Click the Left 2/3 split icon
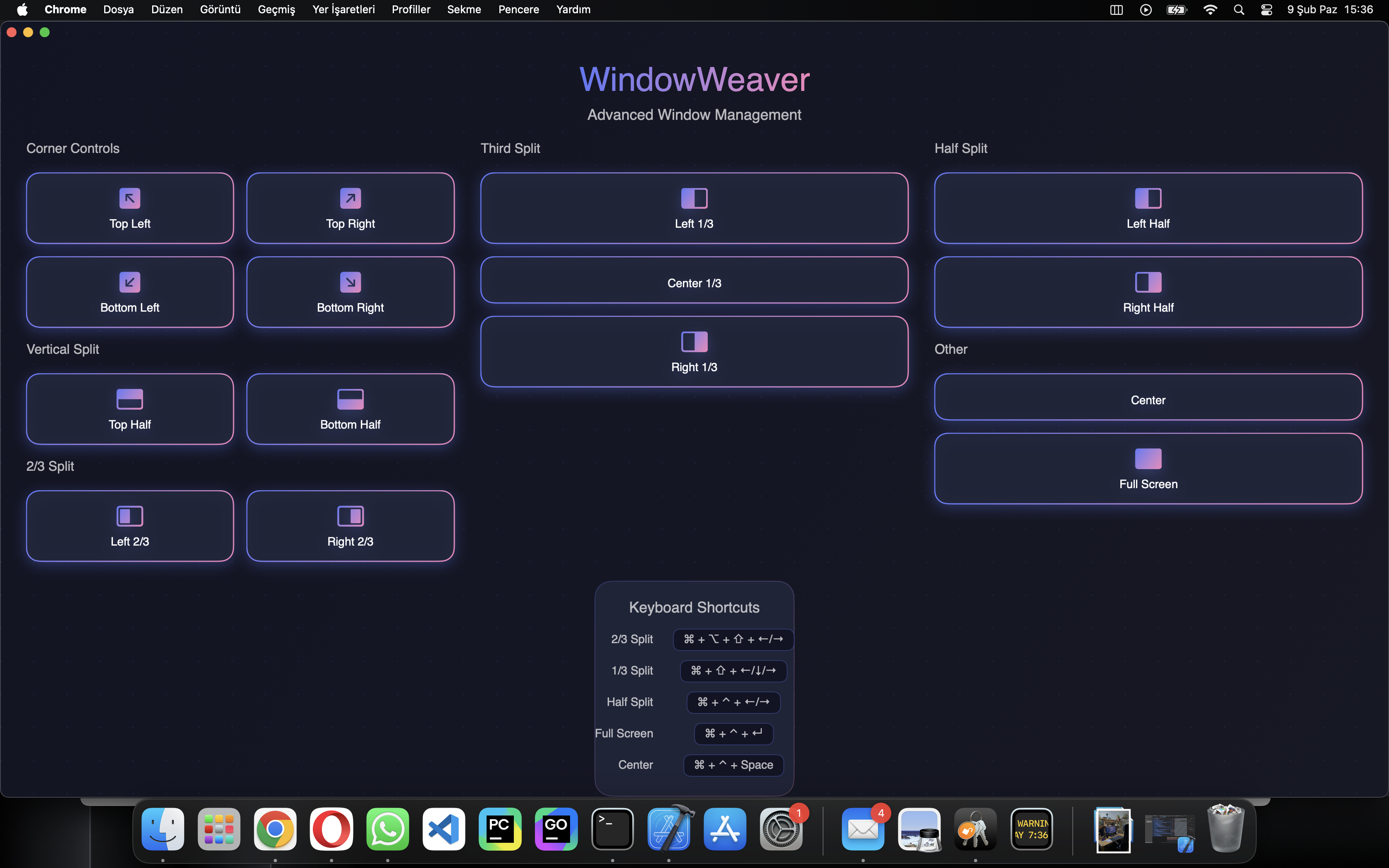 pyautogui.click(x=130, y=516)
